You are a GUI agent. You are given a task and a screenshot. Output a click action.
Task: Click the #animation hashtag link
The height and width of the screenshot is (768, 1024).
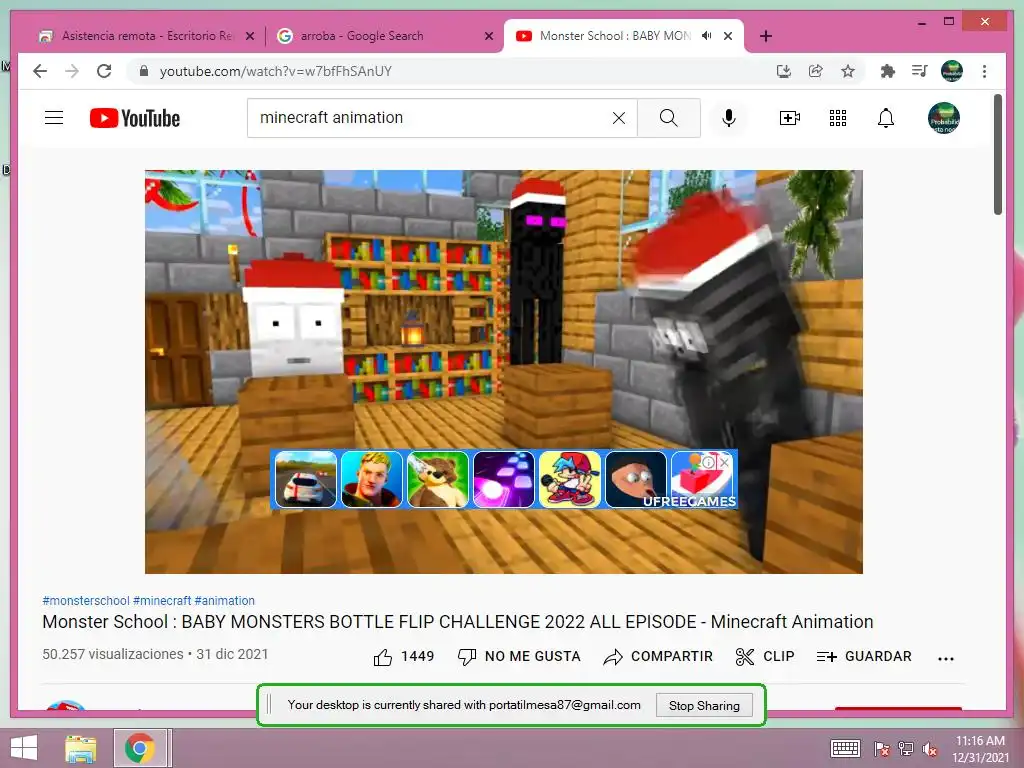[225, 601]
